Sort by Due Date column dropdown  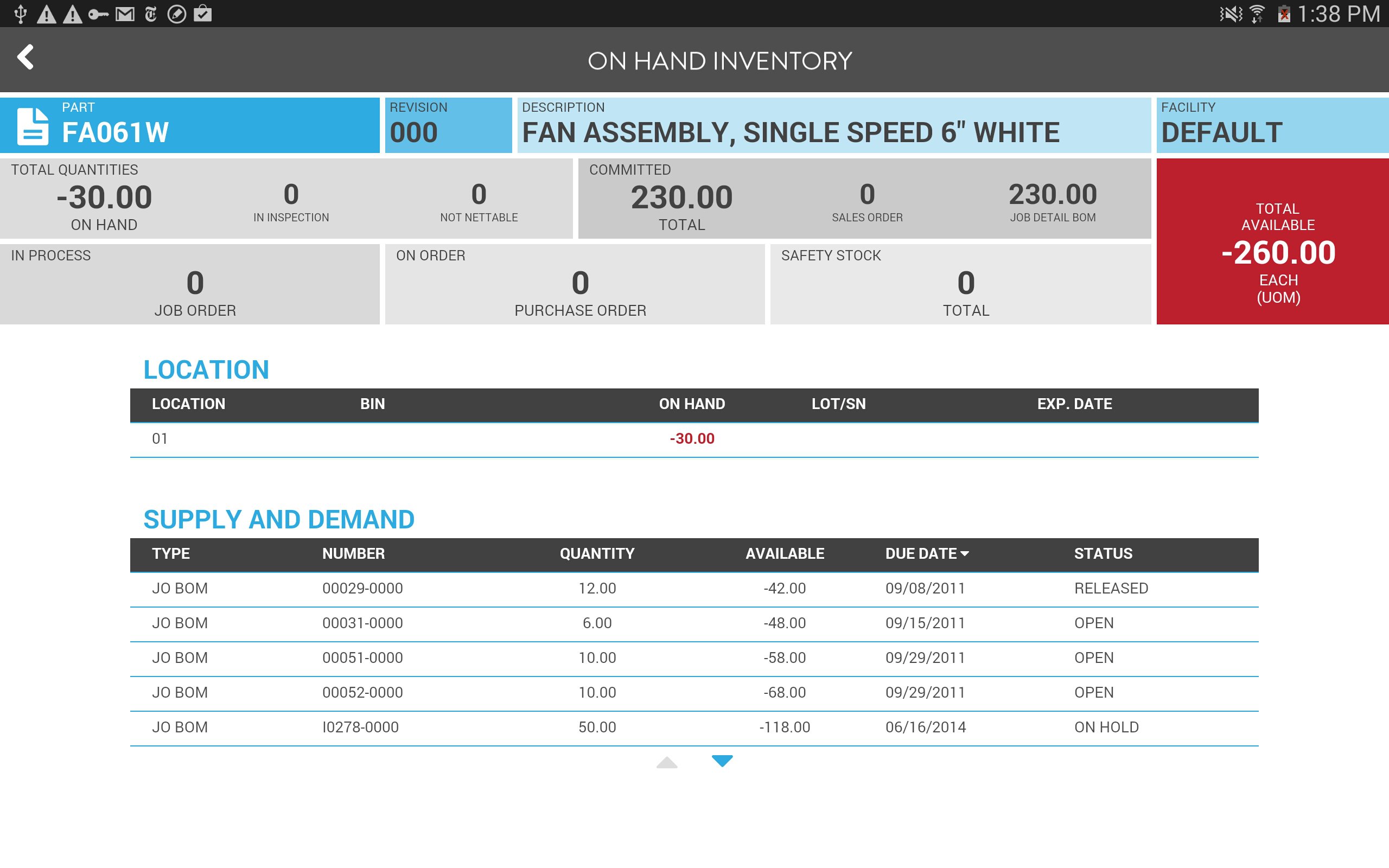(x=926, y=553)
